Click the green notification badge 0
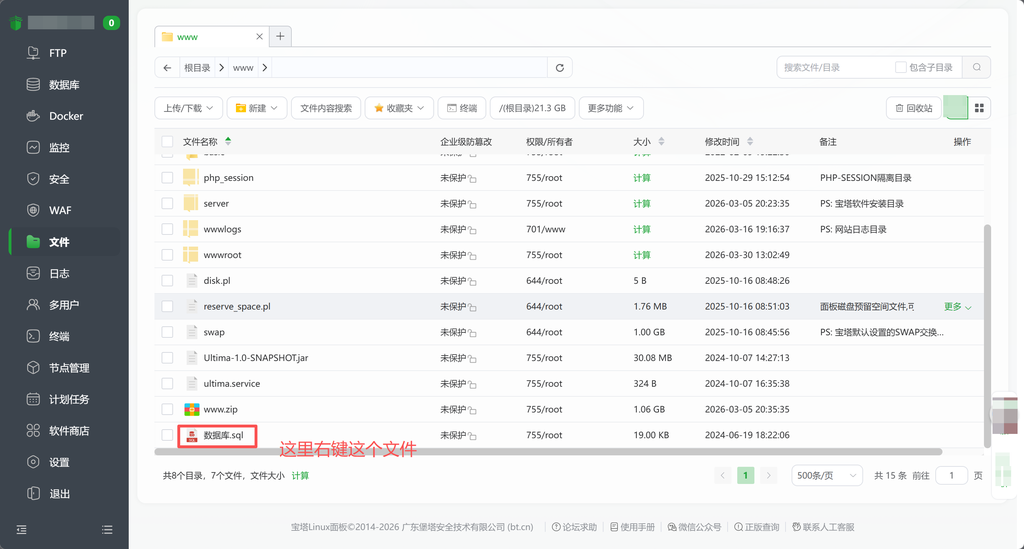Image resolution: width=1024 pixels, height=549 pixels. click(x=111, y=23)
